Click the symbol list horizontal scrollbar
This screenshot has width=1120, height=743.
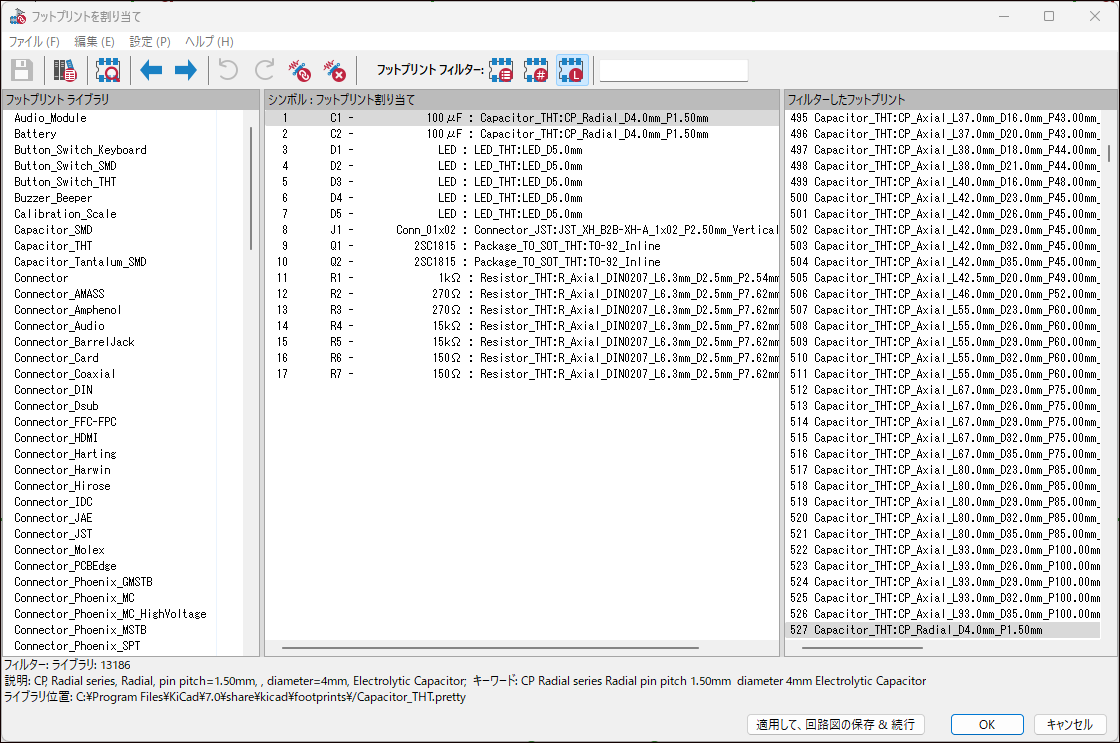coord(520,648)
